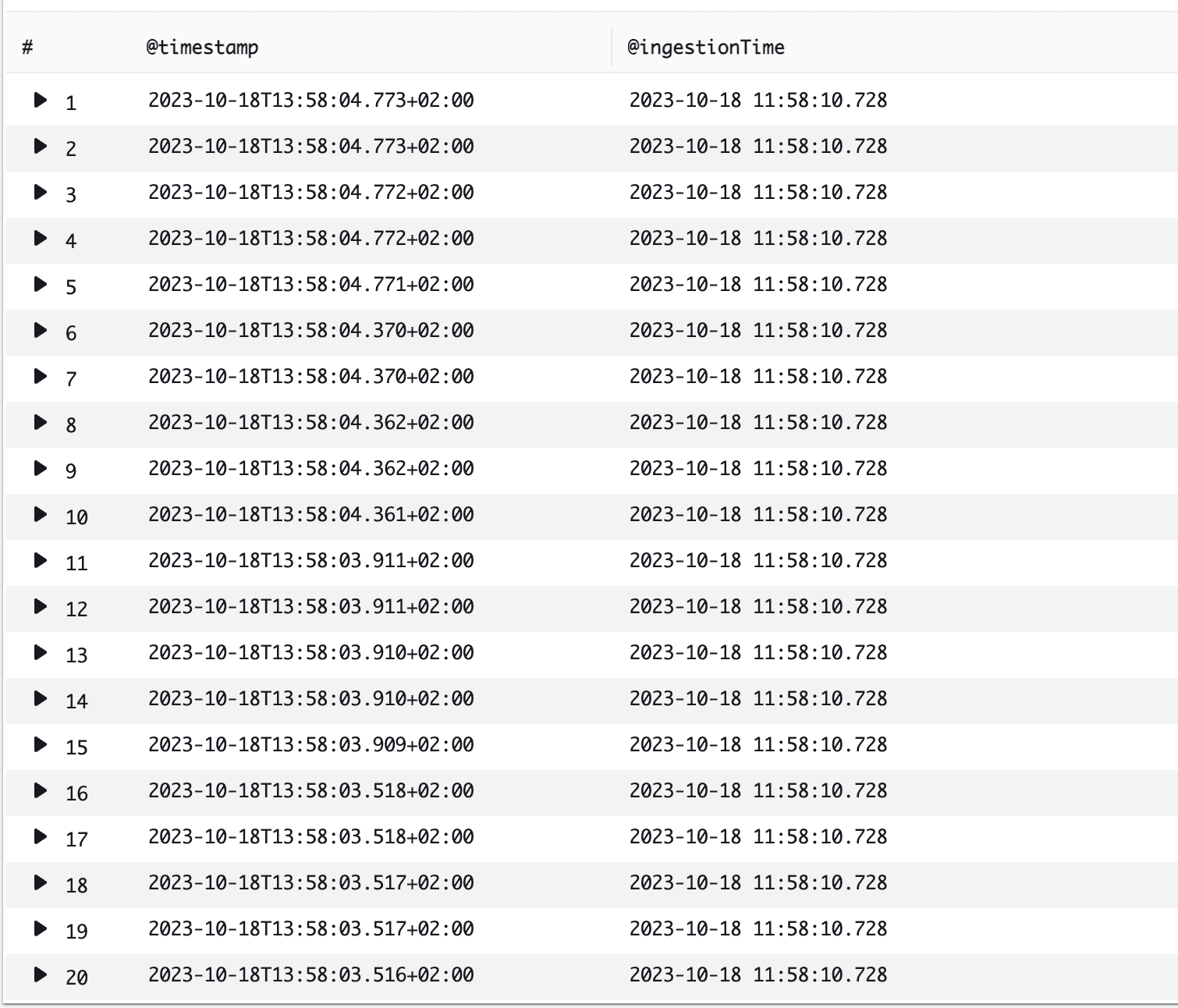Image resolution: width=1178 pixels, height=1008 pixels.
Task: Click the # column header
Action: pyautogui.click(x=27, y=48)
